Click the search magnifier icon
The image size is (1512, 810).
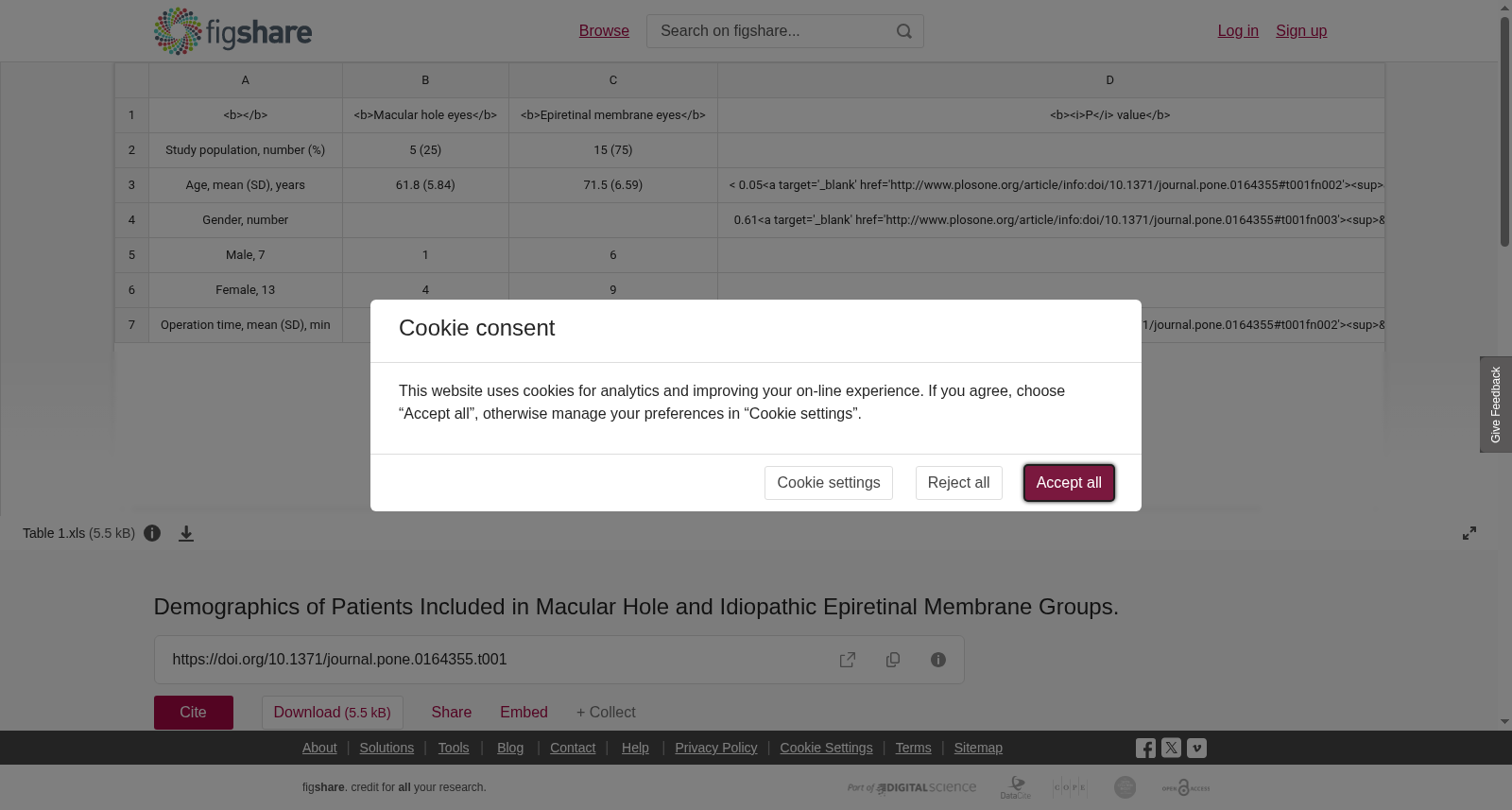click(904, 31)
